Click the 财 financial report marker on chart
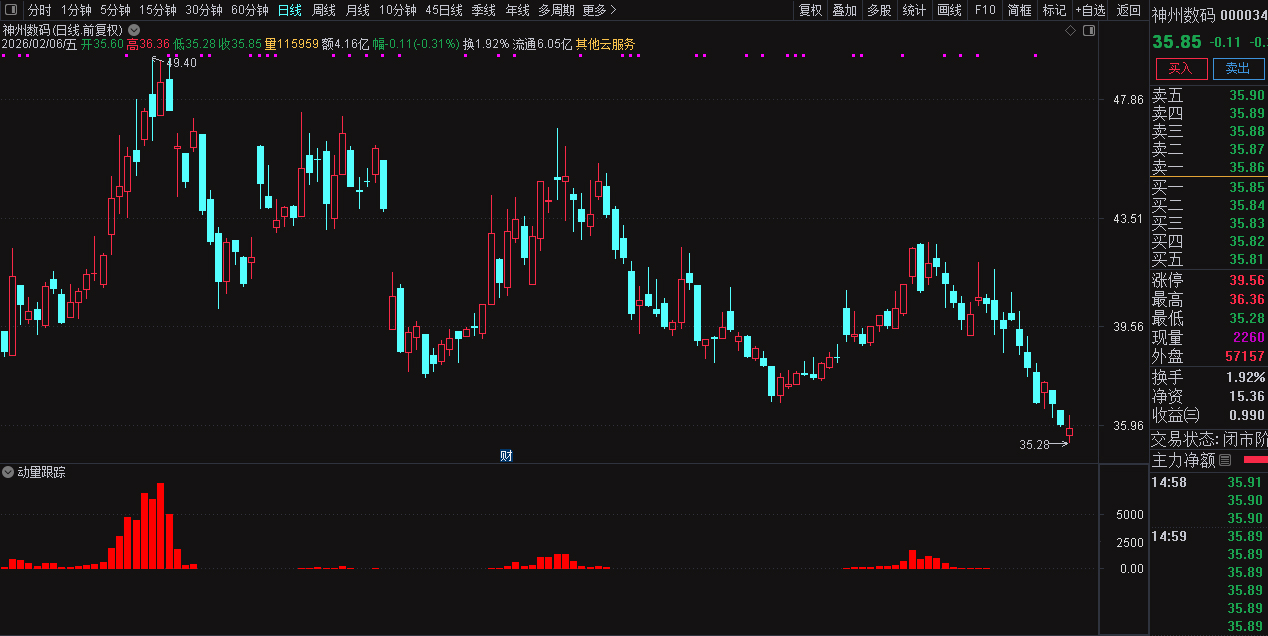The width and height of the screenshot is (1268, 636). pyautogui.click(x=505, y=454)
